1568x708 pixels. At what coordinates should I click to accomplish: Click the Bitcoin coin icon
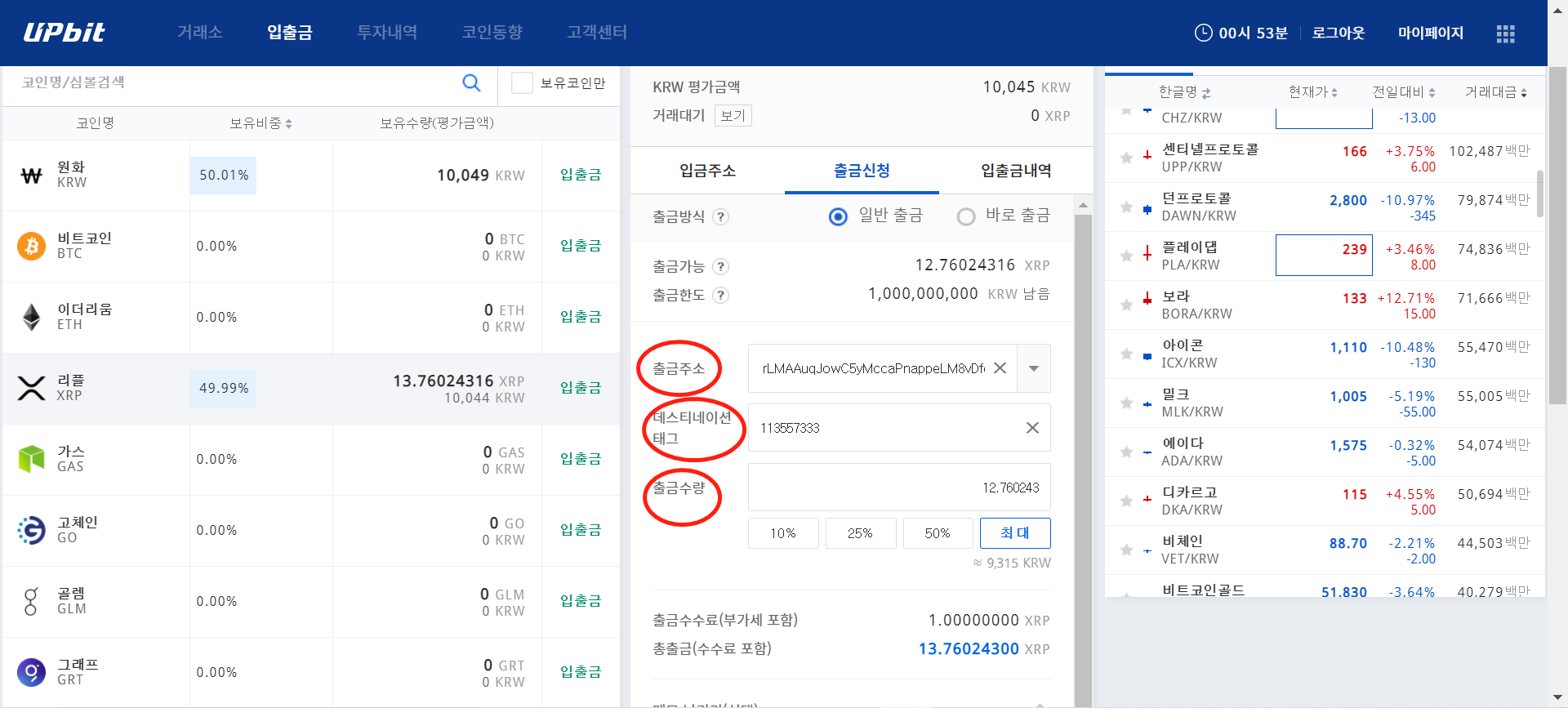pos(31,246)
